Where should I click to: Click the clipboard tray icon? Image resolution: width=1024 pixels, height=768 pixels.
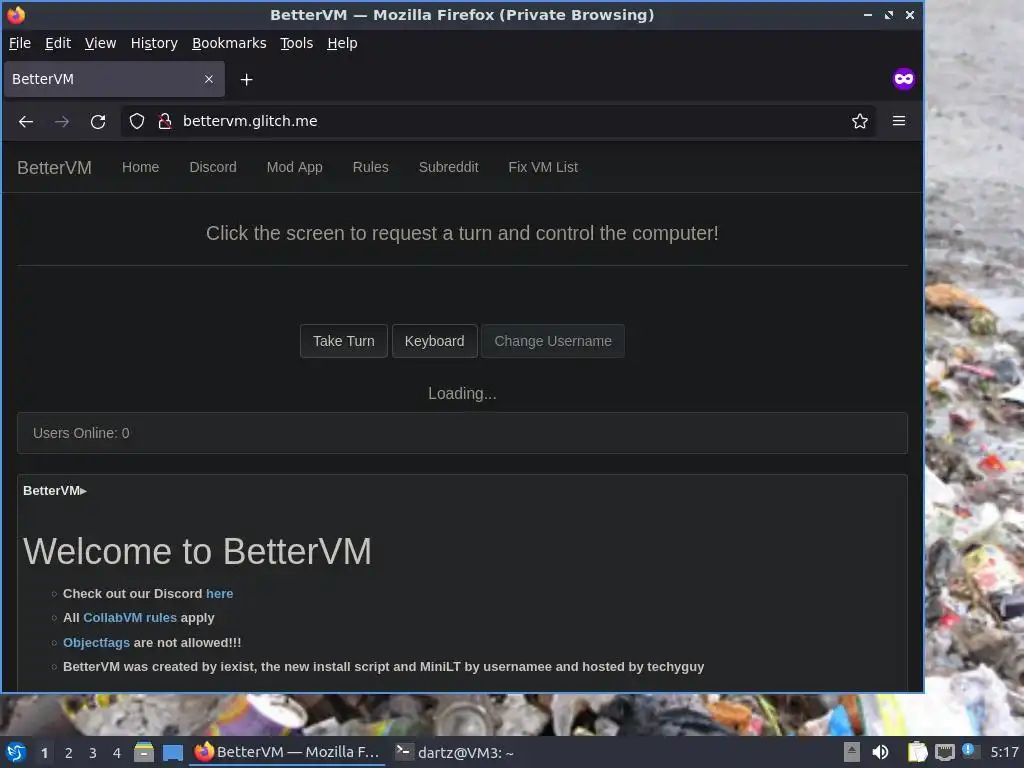click(918, 752)
